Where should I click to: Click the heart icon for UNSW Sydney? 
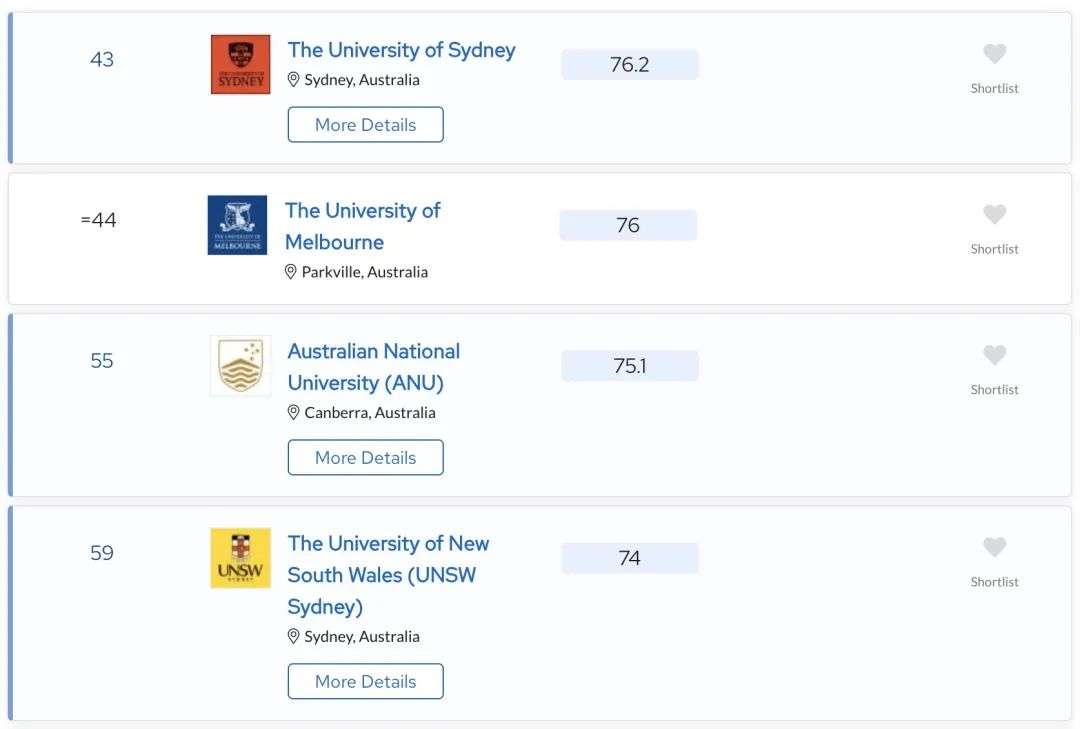click(994, 547)
